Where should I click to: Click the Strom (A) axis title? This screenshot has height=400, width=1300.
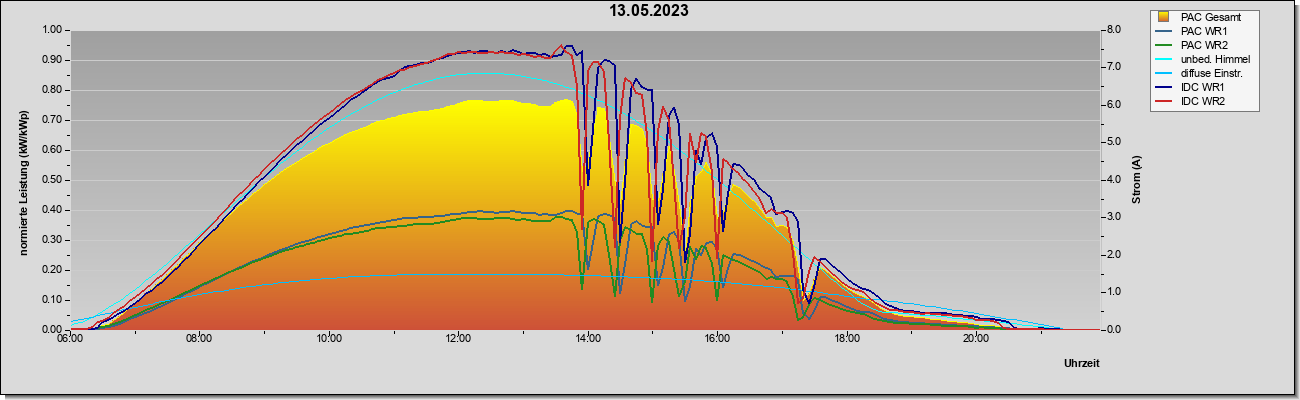[x=1137, y=181]
